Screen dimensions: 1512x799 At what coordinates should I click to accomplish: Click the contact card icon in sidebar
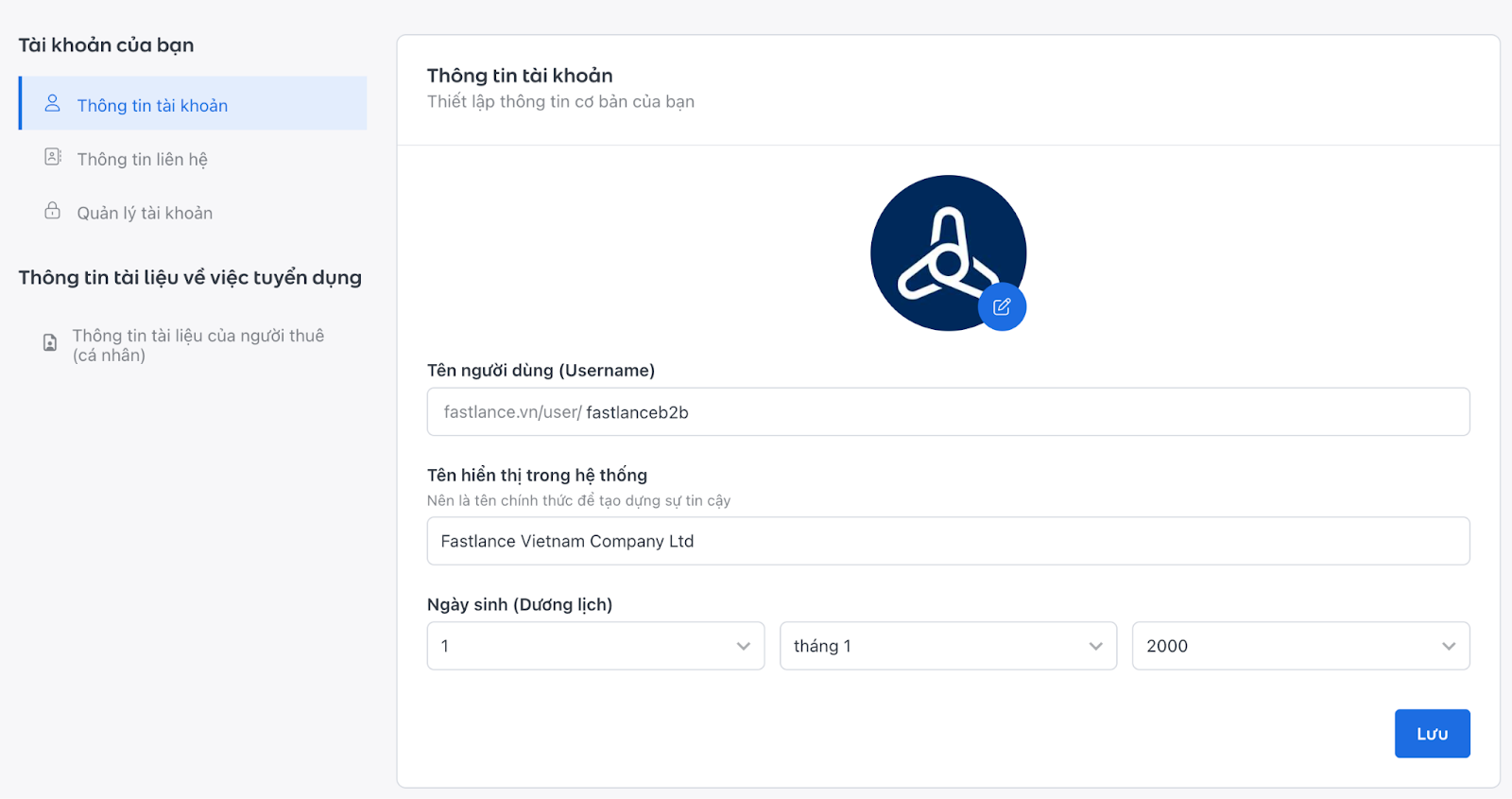53,157
